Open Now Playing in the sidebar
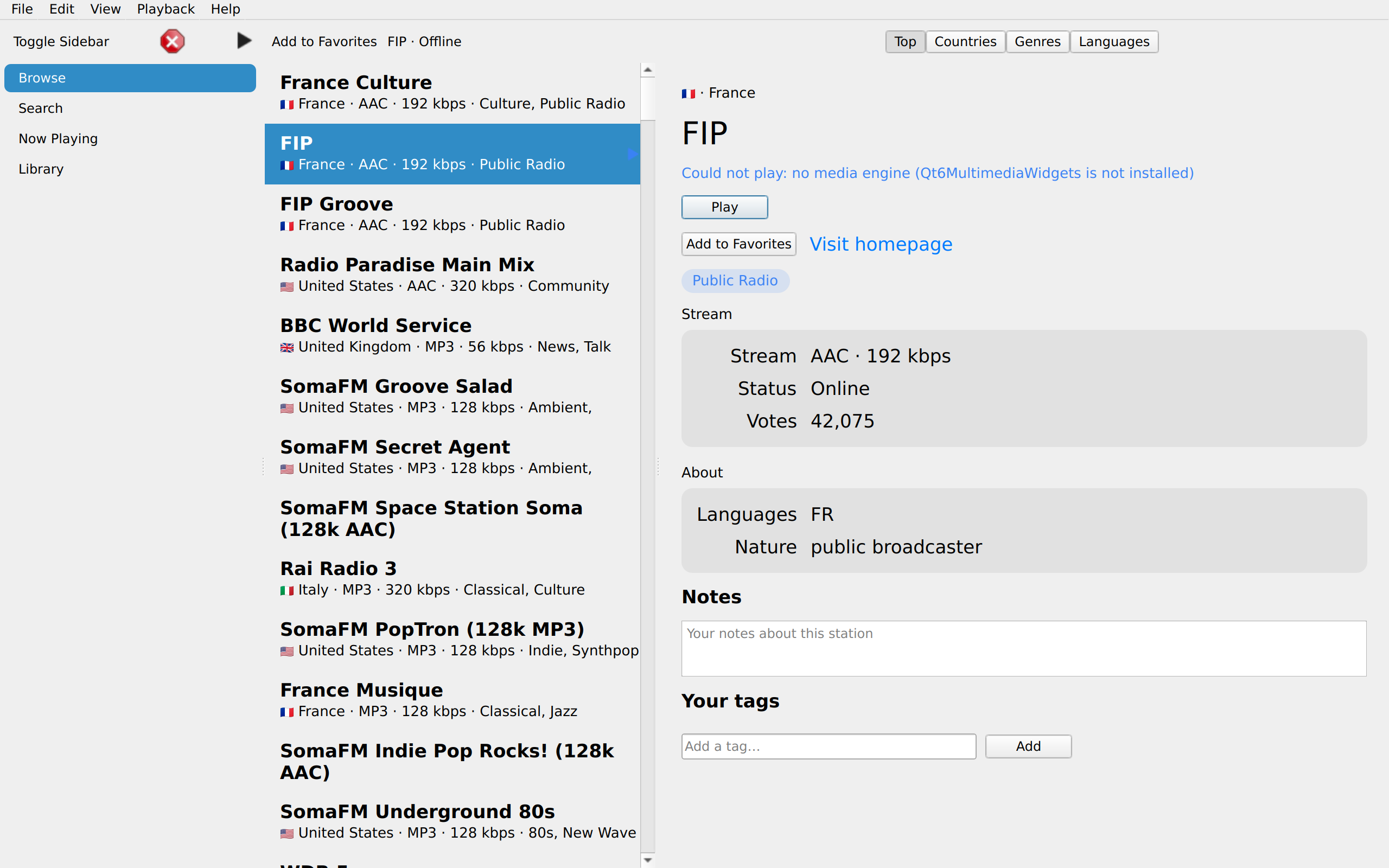This screenshot has height=868, width=1389. [x=130, y=139]
